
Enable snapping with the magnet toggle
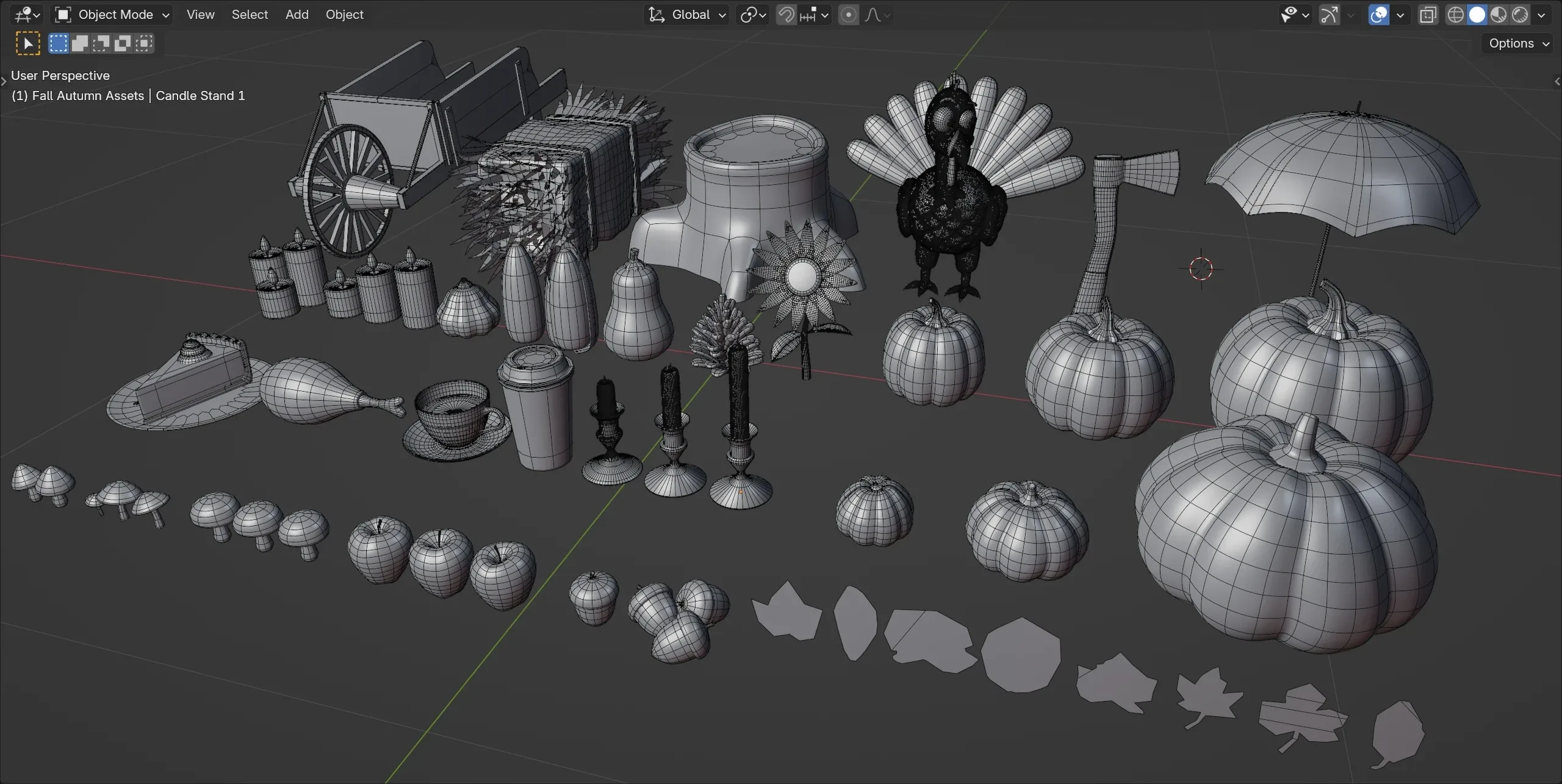coord(786,14)
